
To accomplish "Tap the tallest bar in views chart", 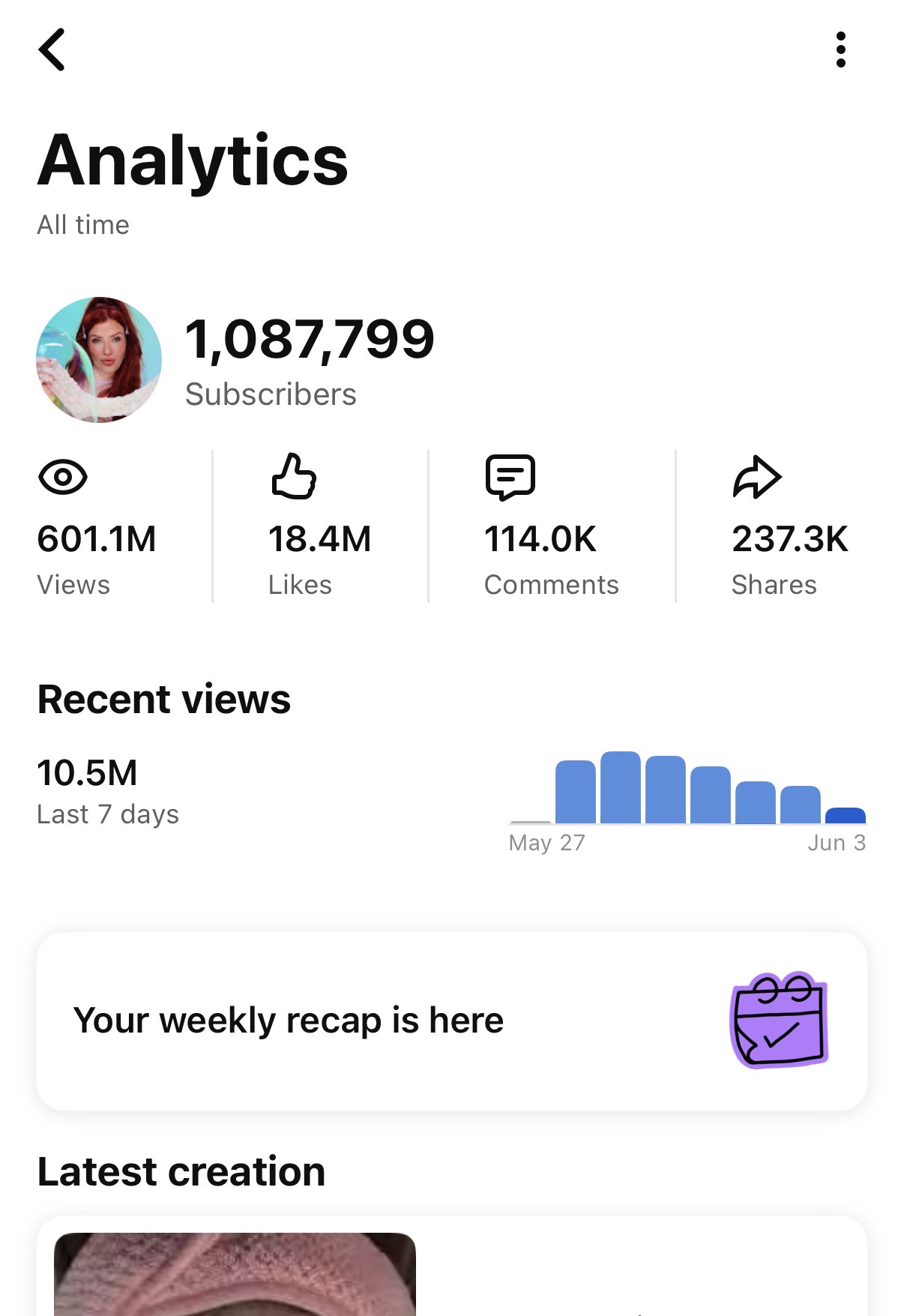I will [x=621, y=787].
